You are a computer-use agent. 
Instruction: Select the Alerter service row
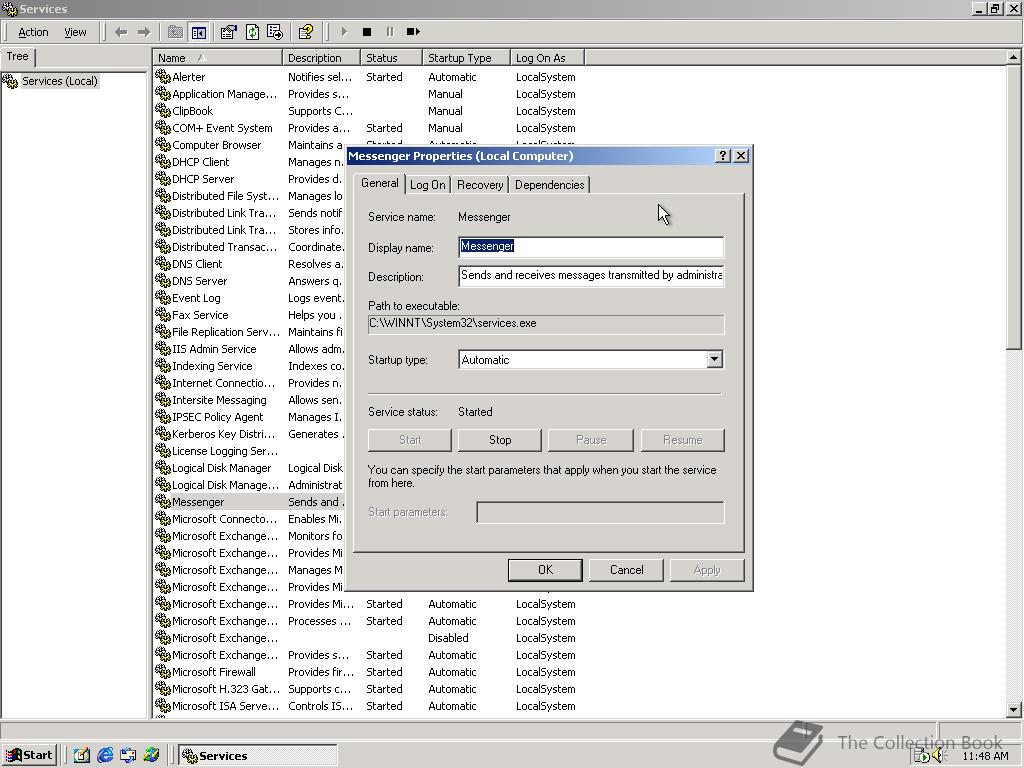tap(366, 77)
